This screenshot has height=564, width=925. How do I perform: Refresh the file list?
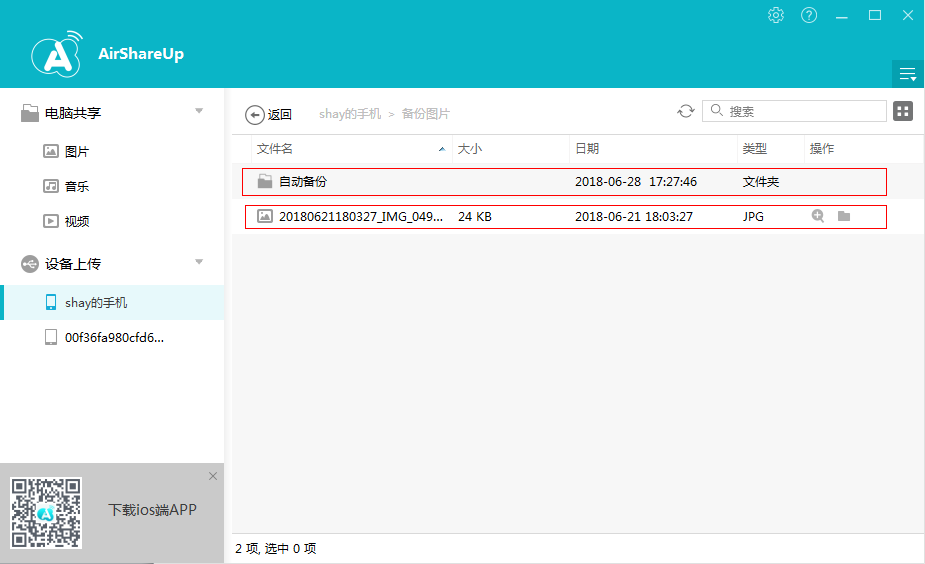(685, 111)
